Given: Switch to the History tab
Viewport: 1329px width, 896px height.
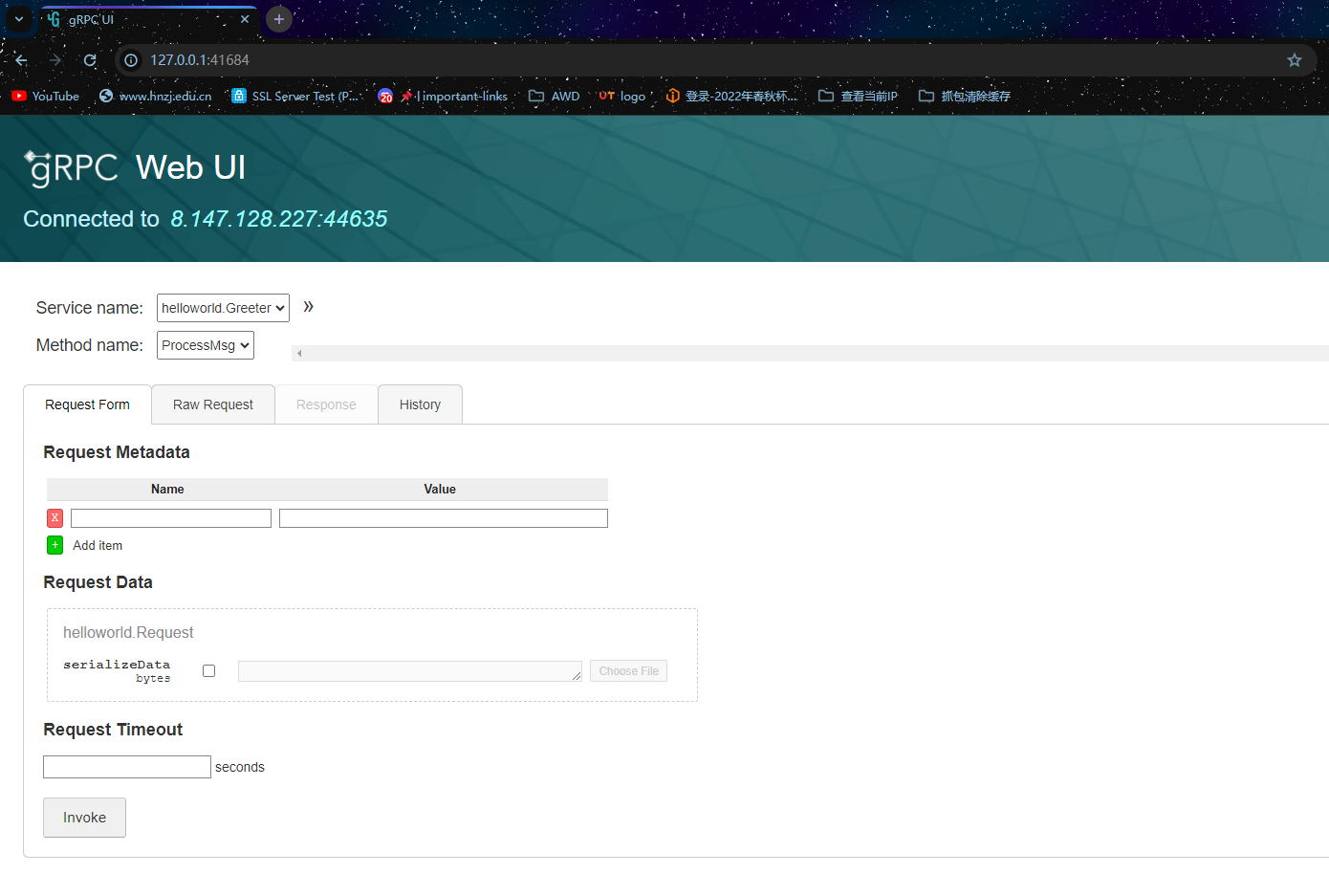Looking at the screenshot, I should click(421, 404).
